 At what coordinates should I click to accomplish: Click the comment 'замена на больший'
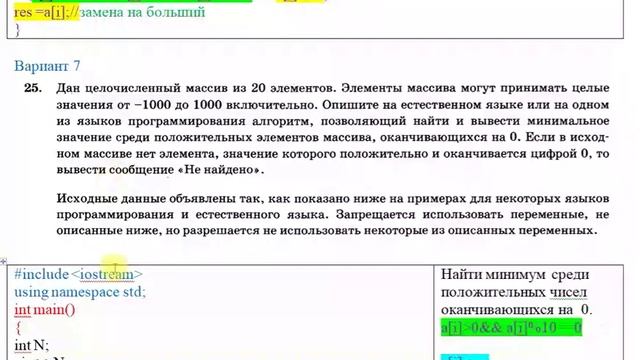(142, 12)
